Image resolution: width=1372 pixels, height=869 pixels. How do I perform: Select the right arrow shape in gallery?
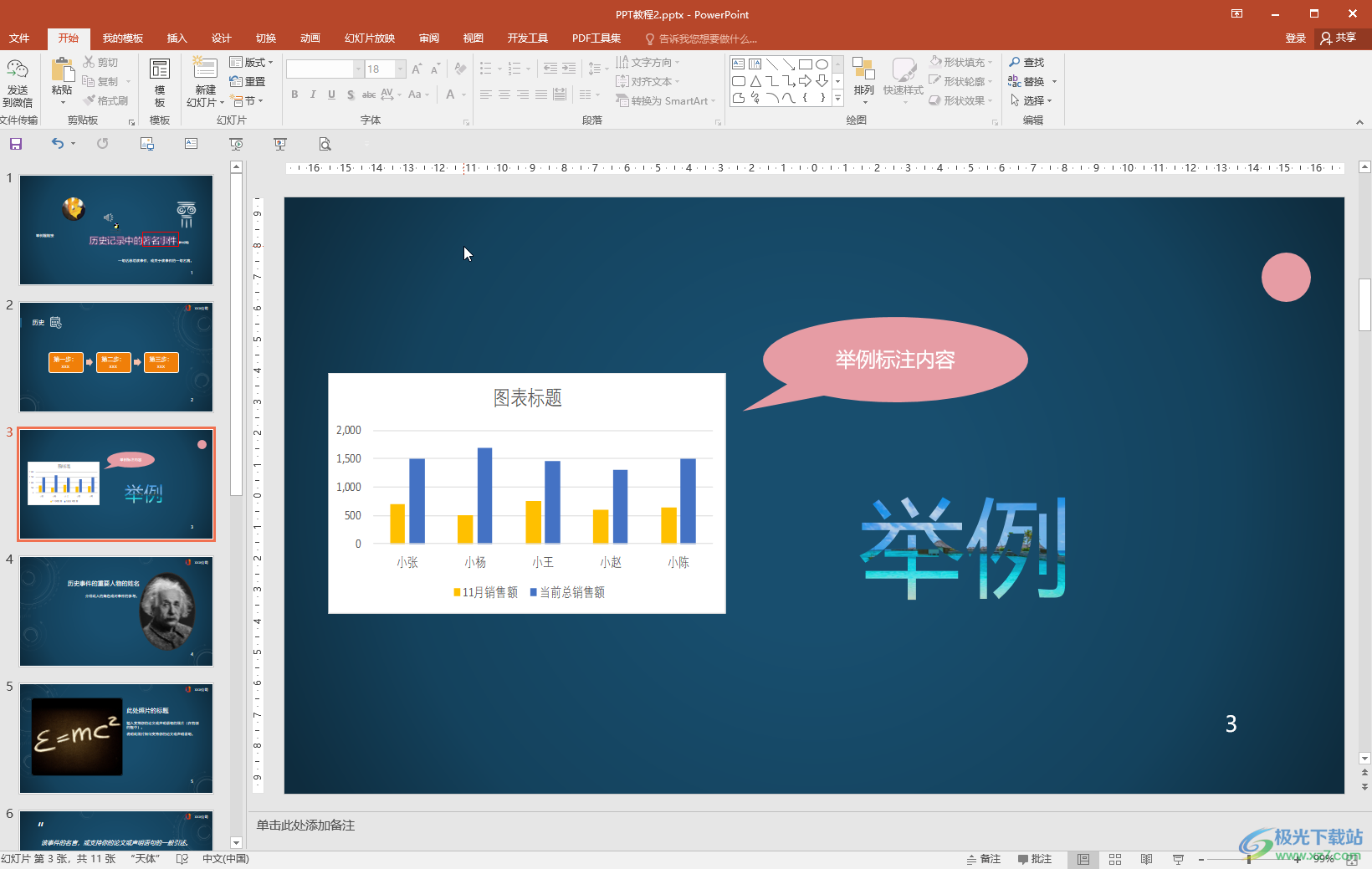point(805,81)
